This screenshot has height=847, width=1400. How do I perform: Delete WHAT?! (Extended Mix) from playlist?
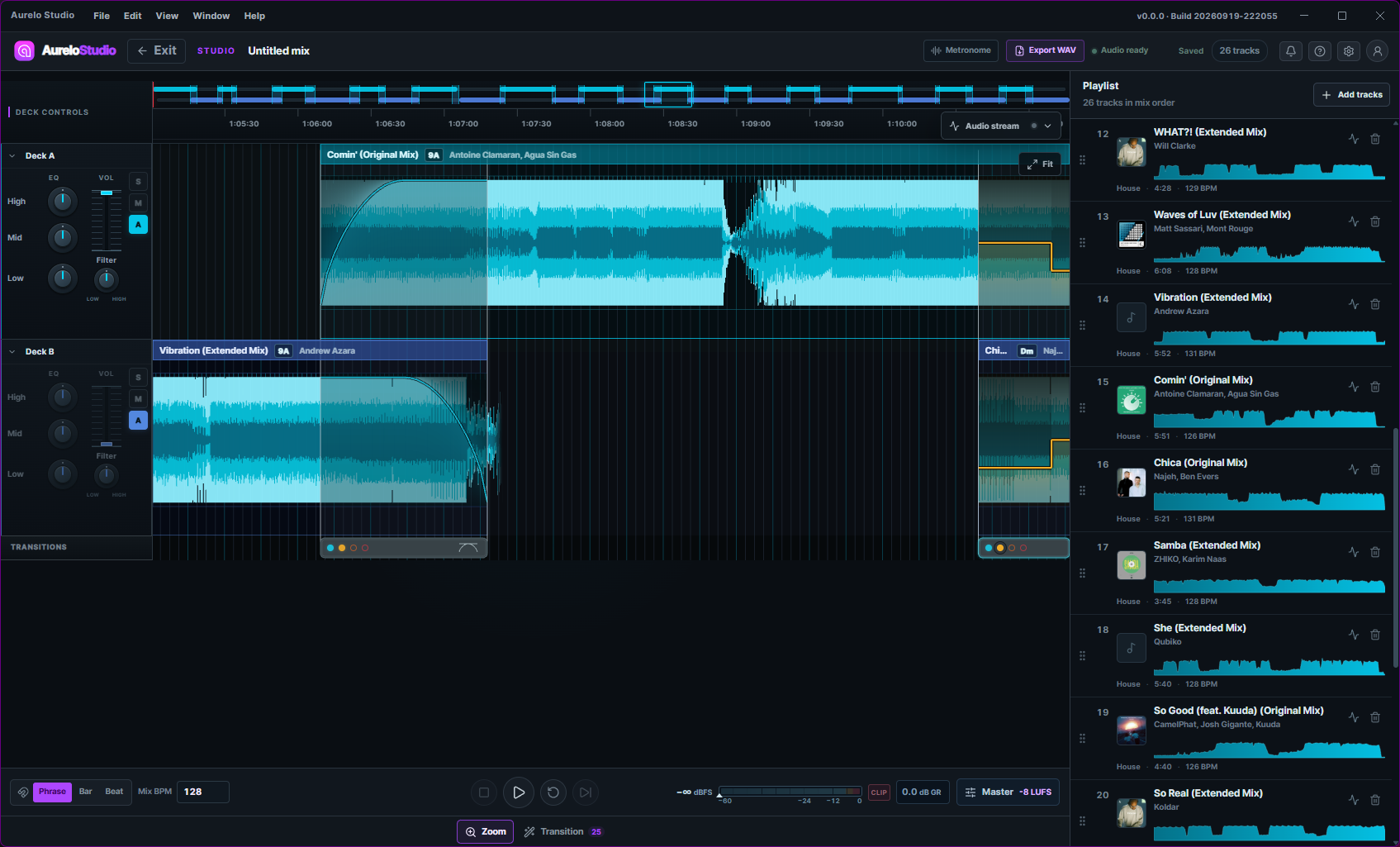(x=1375, y=139)
